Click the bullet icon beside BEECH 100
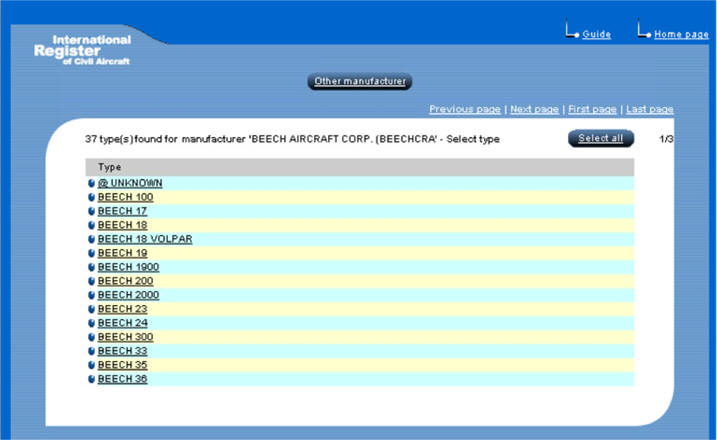The image size is (717, 440). click(x=91, y=198)
